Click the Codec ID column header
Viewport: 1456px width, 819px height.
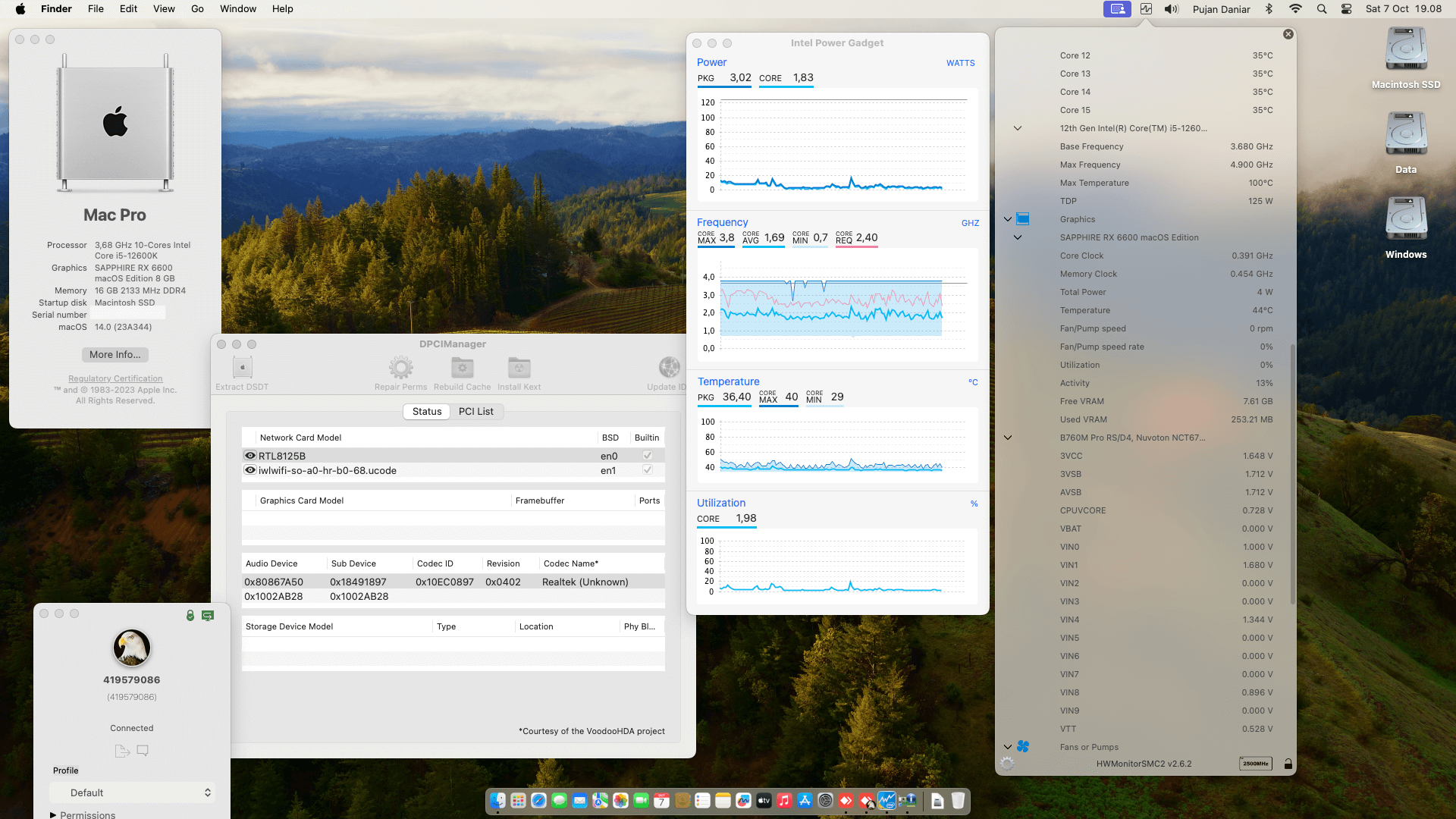coord(447,563)
